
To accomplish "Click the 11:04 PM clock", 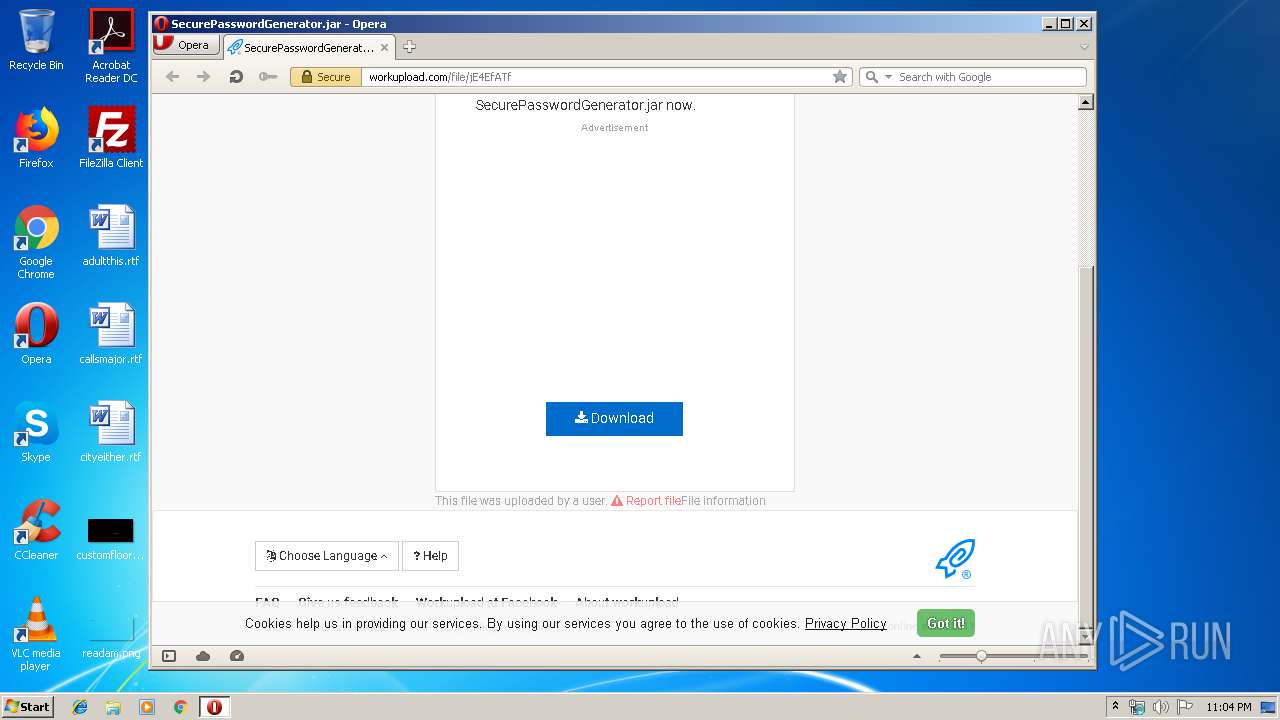I will (1229, 707).
